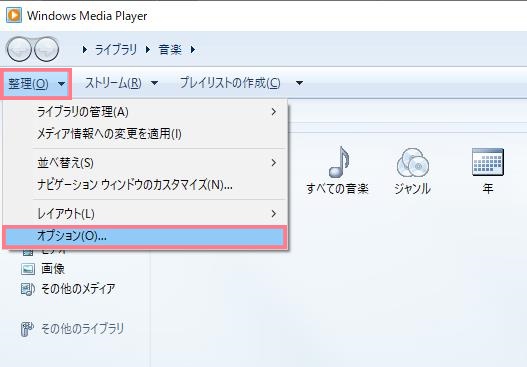
Task: Click the その他のメディア icon in sidebar
Action: pyautogui.click(x=28, y=289)
